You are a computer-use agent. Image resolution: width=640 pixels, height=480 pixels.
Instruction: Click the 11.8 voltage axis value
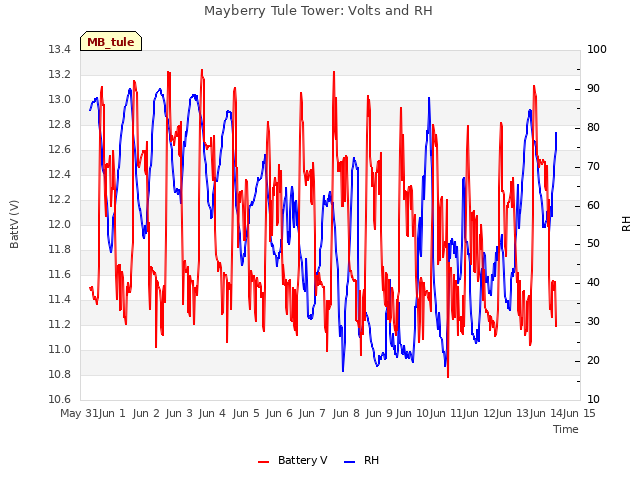(x=60, y=249)
